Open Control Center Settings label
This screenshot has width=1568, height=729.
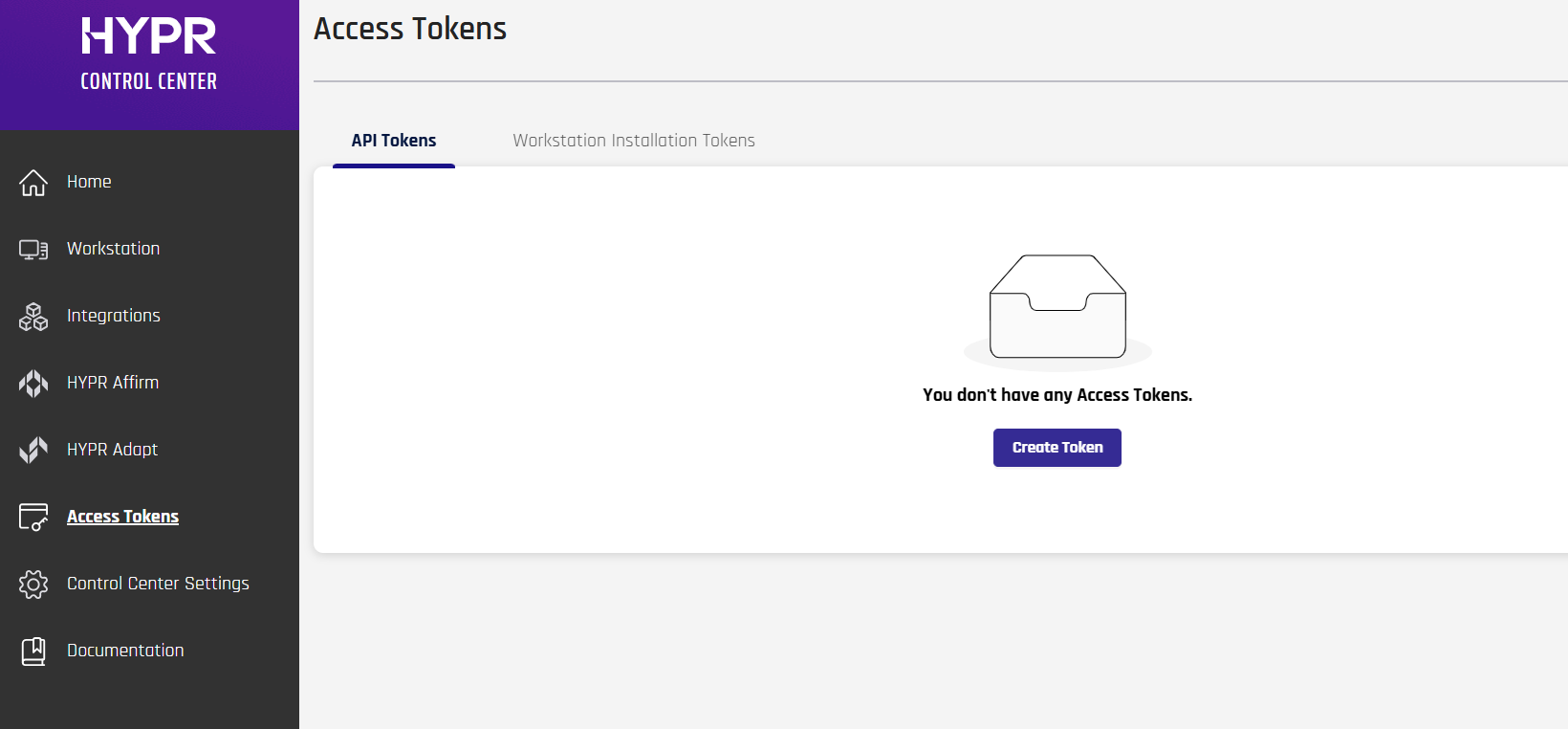tap(158, 584)
